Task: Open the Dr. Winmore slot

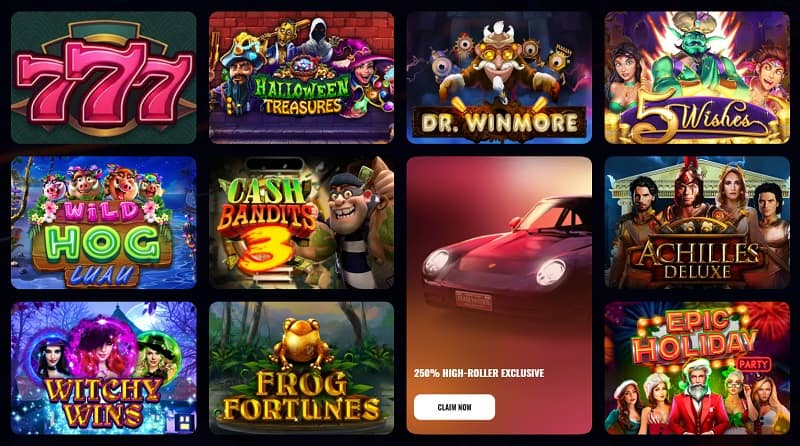Action: coord(499,78)
